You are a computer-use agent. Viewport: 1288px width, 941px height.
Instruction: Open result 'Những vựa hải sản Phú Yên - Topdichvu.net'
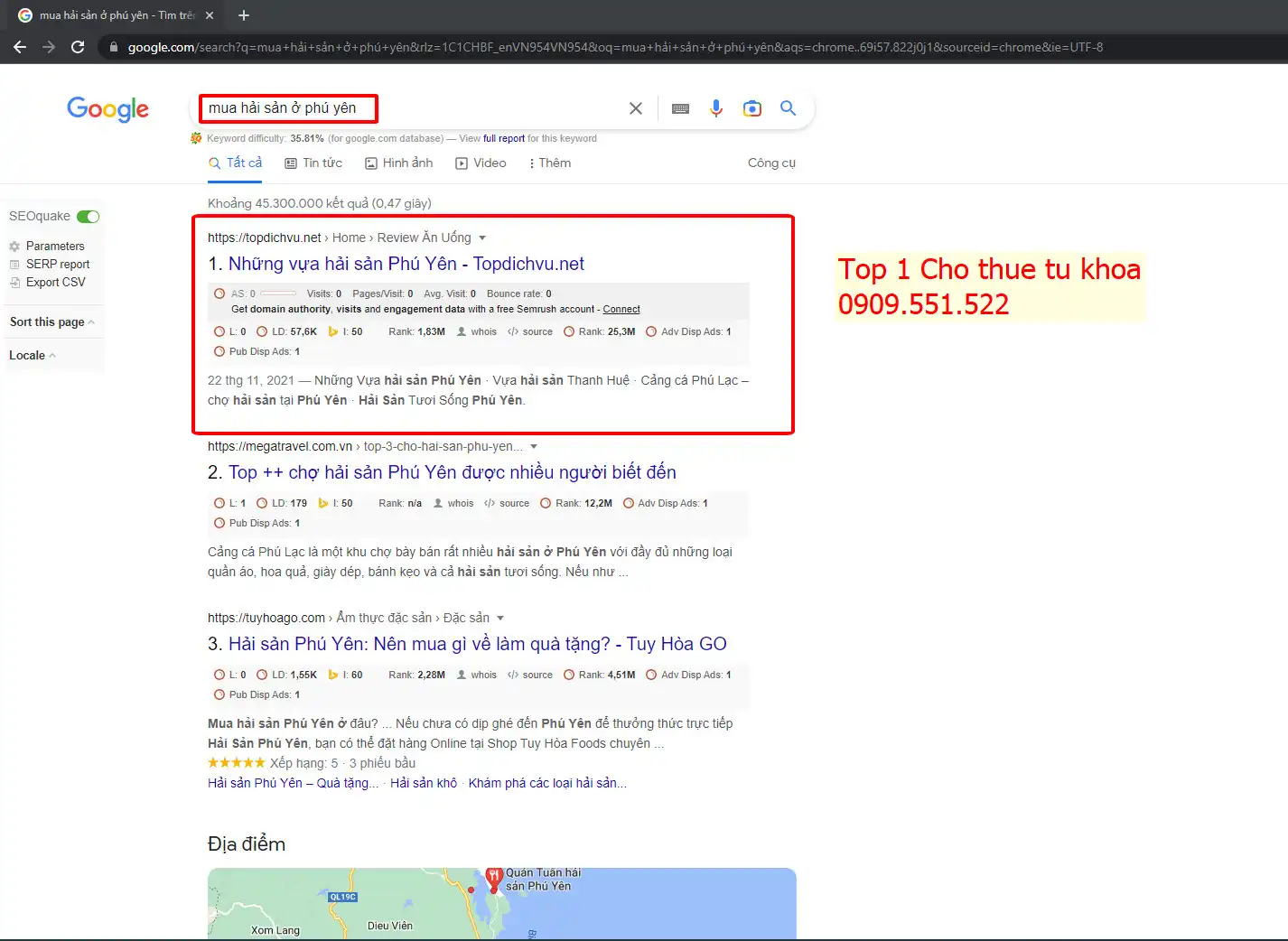click(x=406, y=264)
